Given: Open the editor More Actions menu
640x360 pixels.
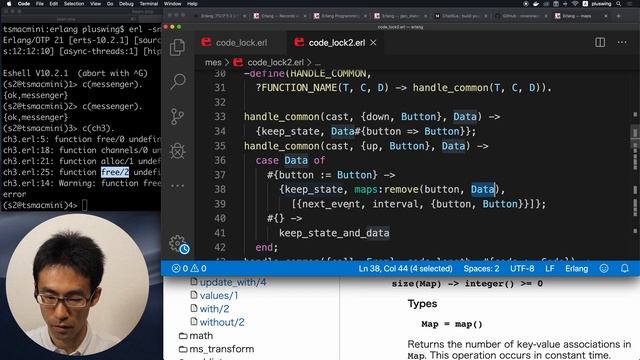Looking at the screenshot, I should tap(622, 42).
